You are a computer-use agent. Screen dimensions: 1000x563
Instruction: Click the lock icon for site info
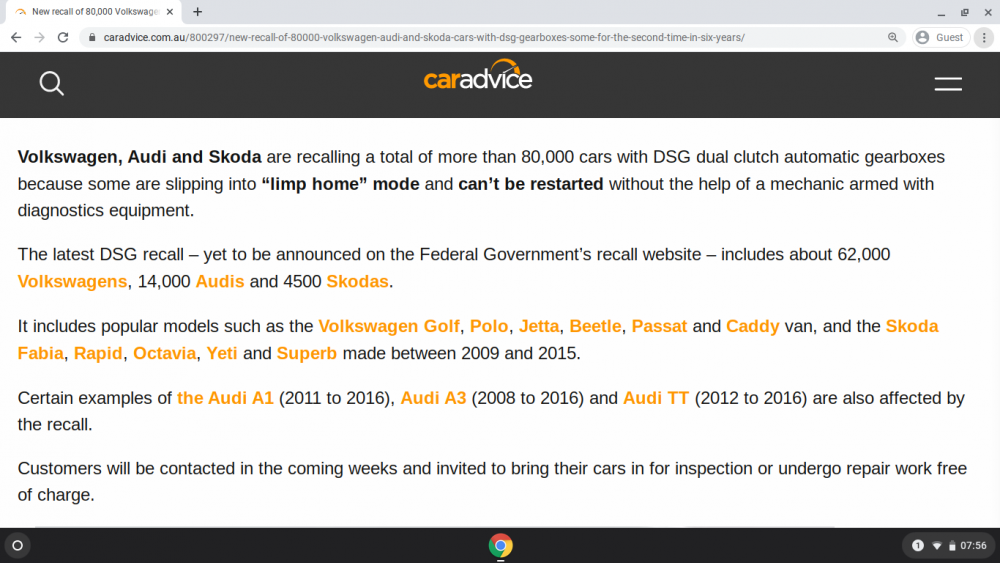[x=92, y=38]
